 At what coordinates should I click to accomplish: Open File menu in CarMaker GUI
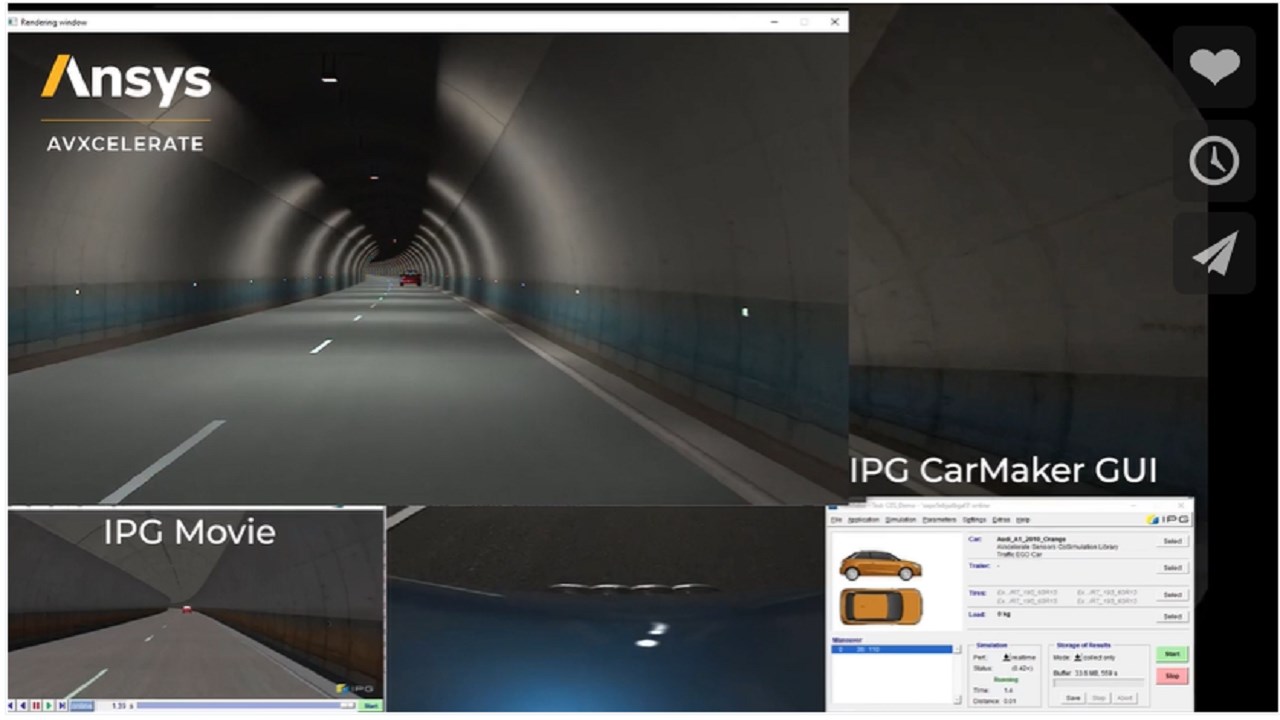[x=836, y=520]
